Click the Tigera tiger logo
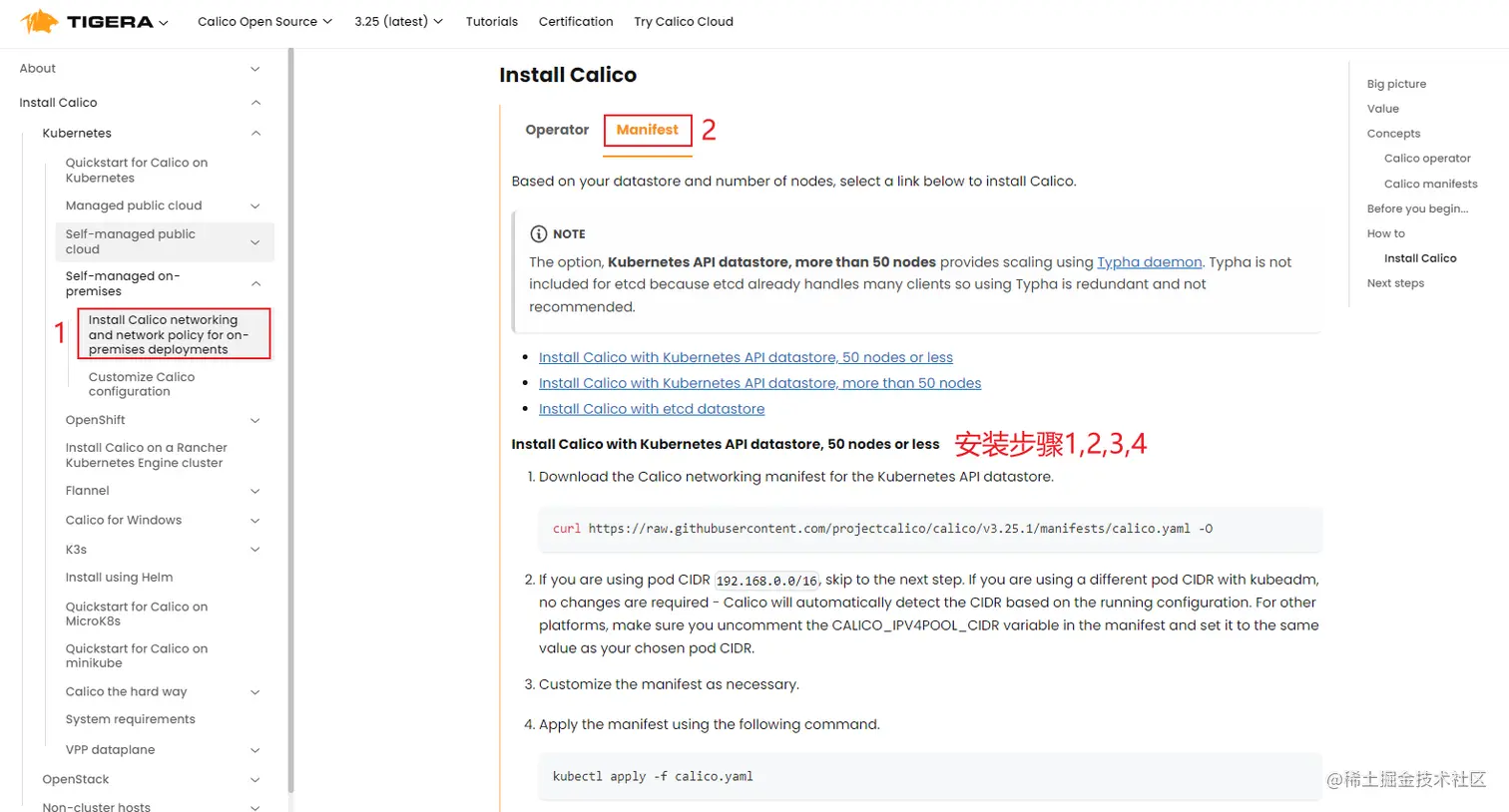This screenshot has width=1509, height=812. (x=40, y=21)
